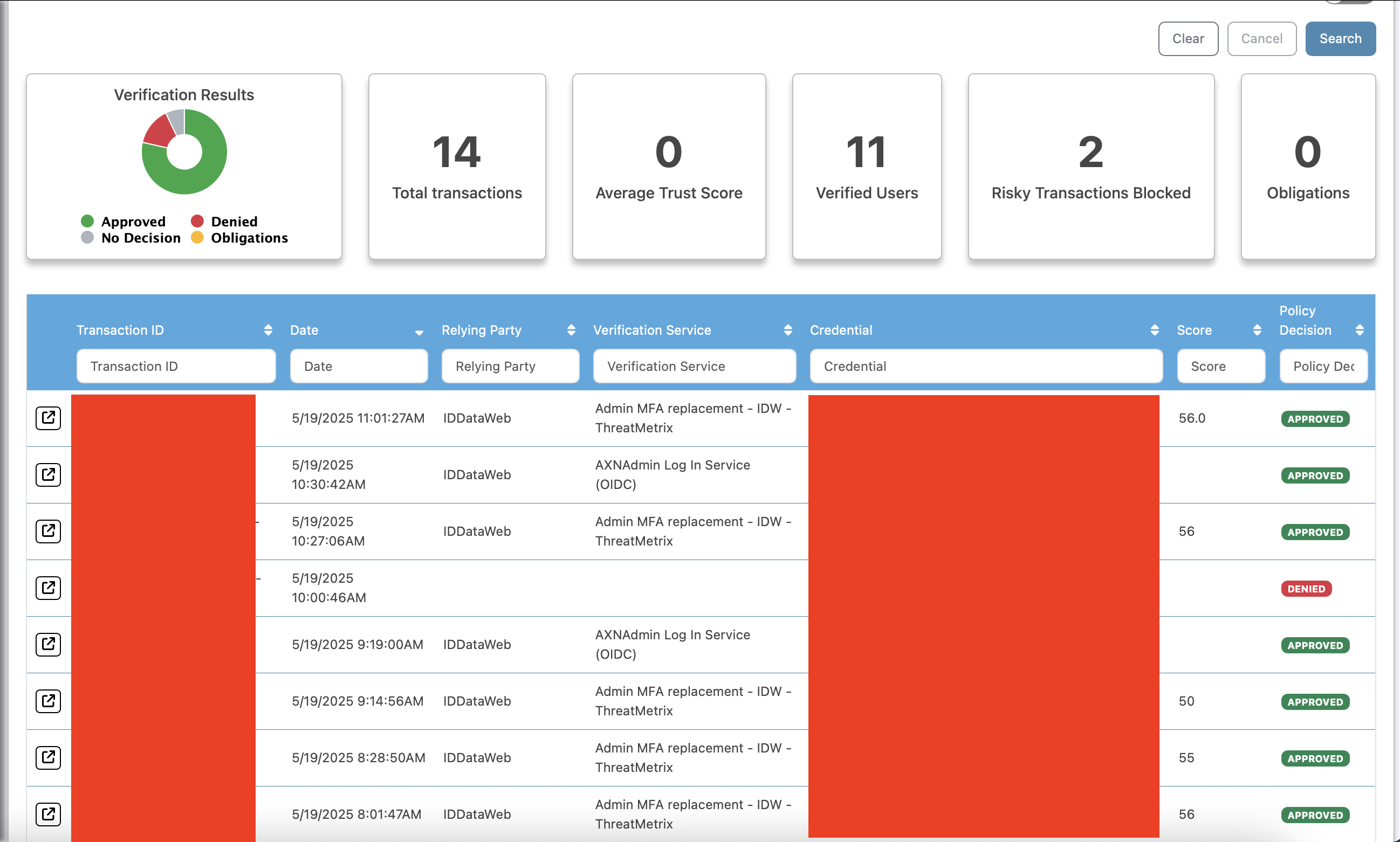Open the denied 10:00:46AM transaction details

48,588
